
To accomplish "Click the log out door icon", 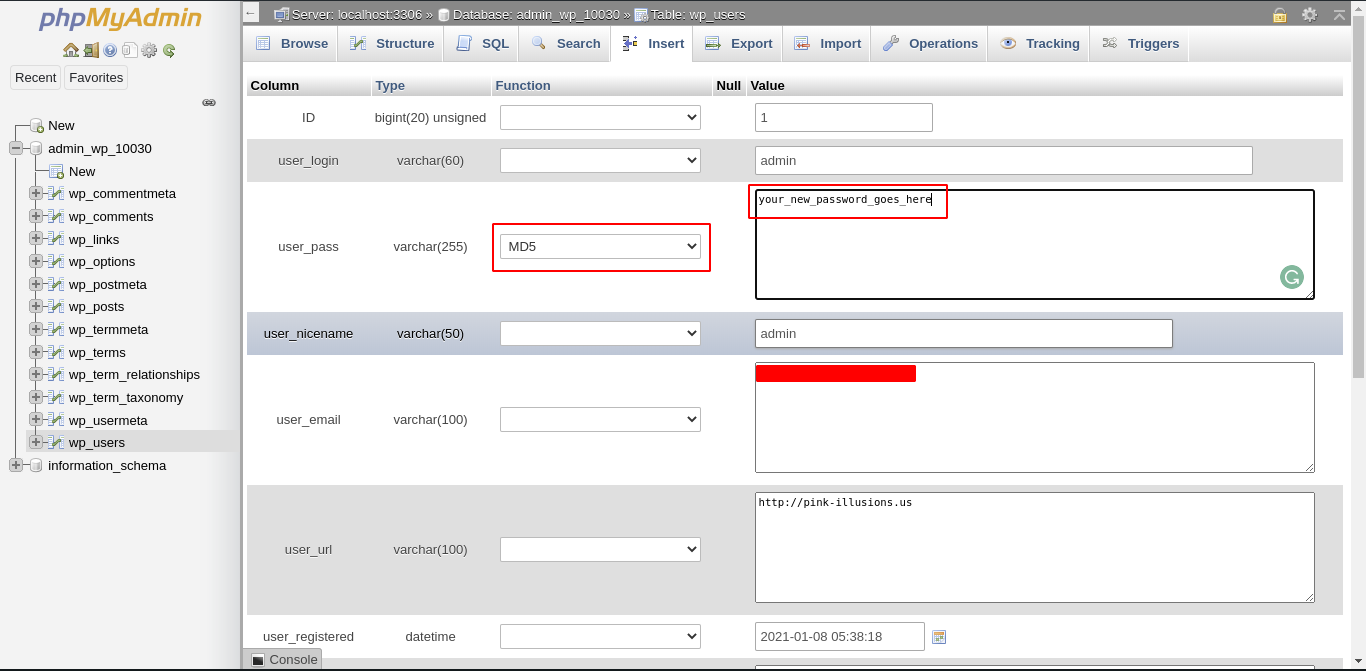I will tap(91, 50).
